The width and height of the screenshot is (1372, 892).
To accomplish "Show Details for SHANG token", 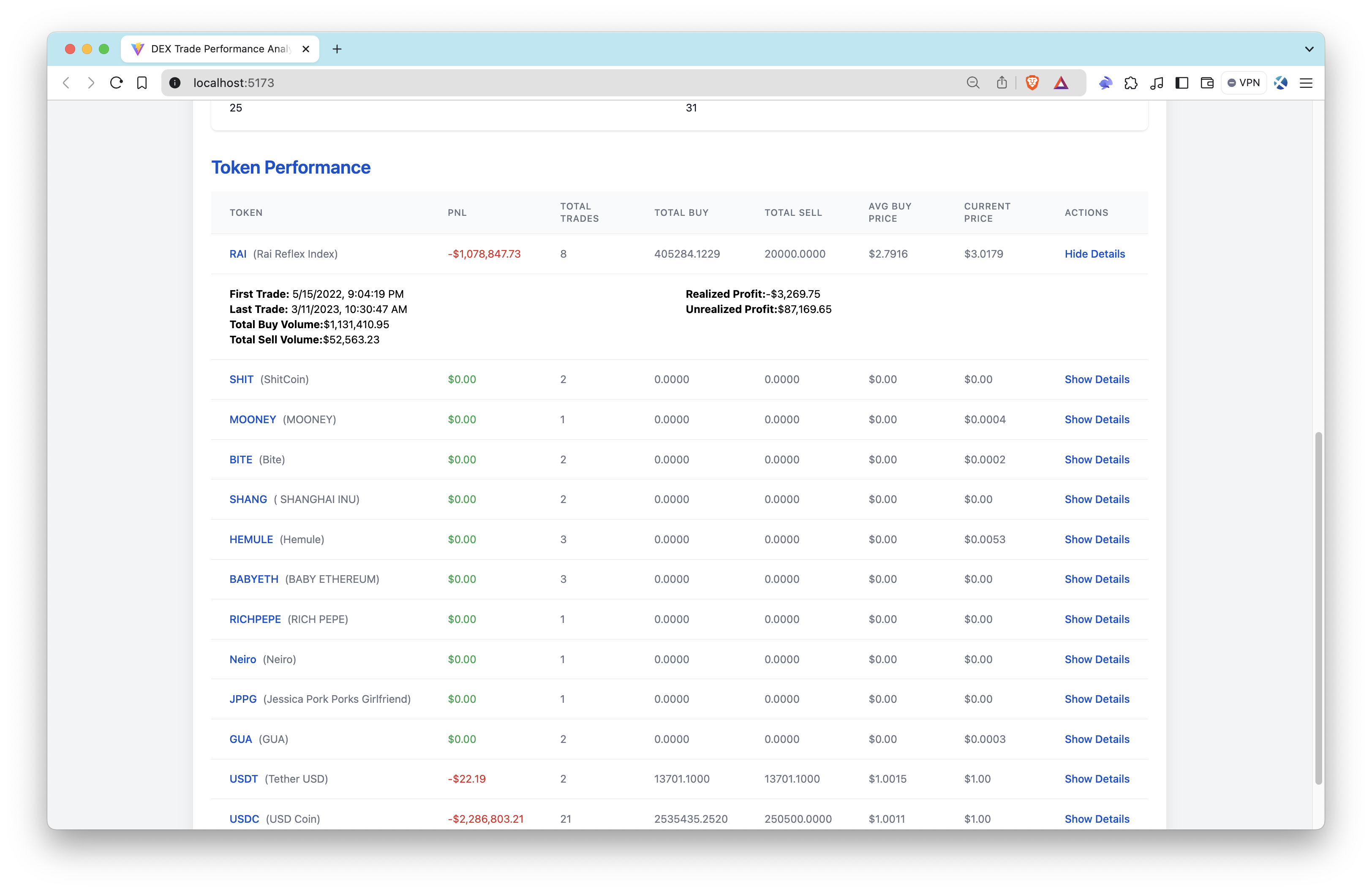I will pyautogui.click(x=1097, y=499).
